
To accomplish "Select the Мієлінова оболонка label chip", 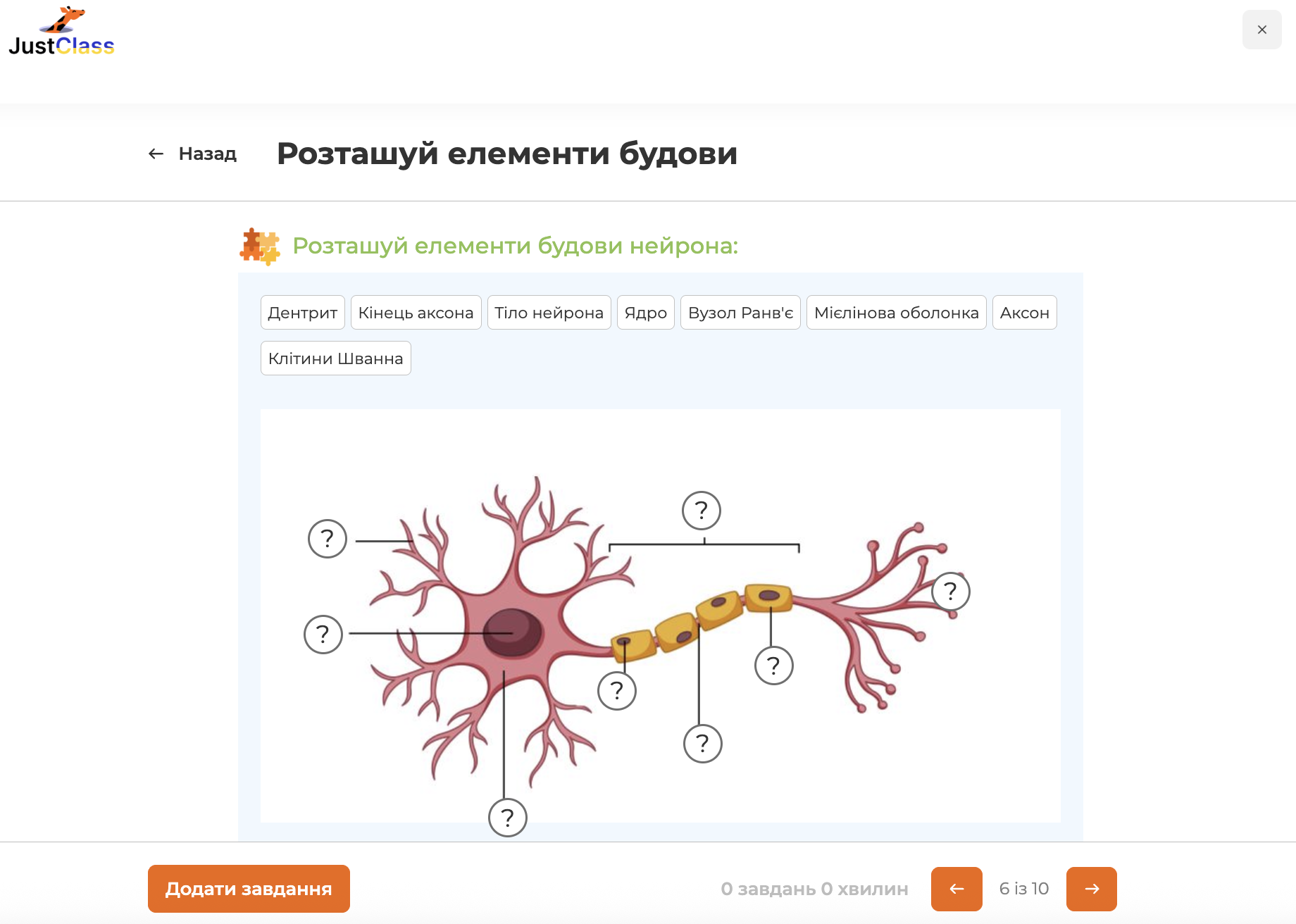I will coord(896,312).
